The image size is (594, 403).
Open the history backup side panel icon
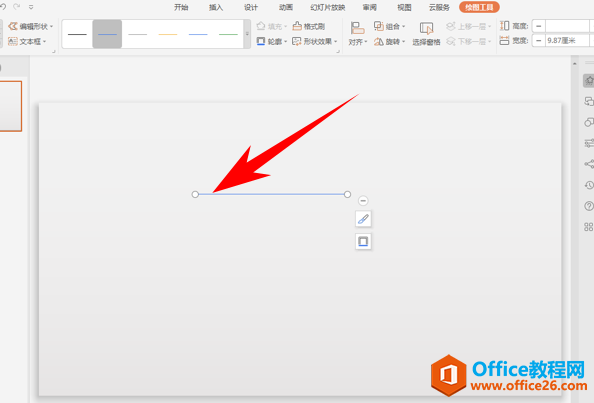(589, 185)
